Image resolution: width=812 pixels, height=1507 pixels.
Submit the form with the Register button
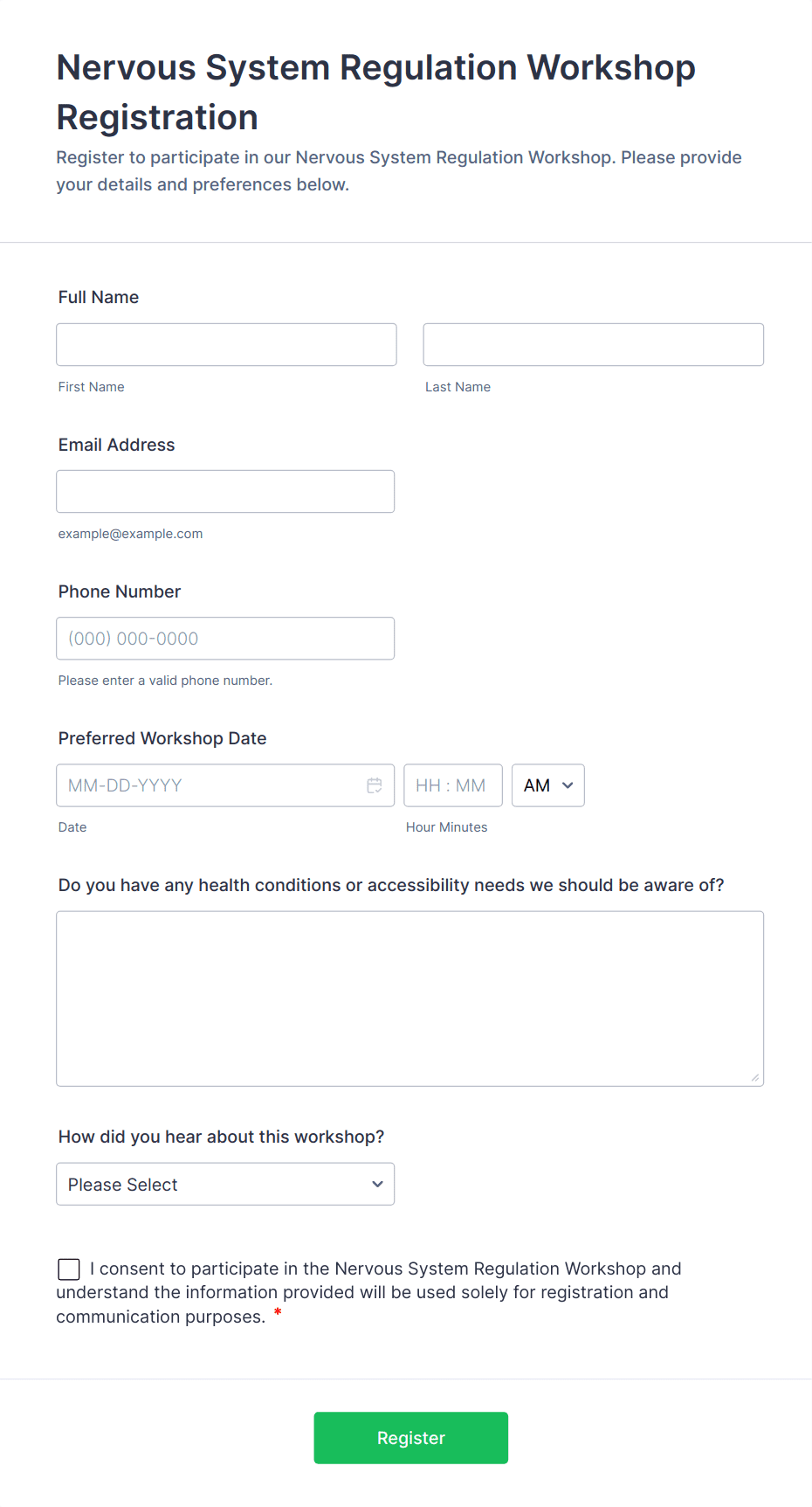tap(410, 1438)
